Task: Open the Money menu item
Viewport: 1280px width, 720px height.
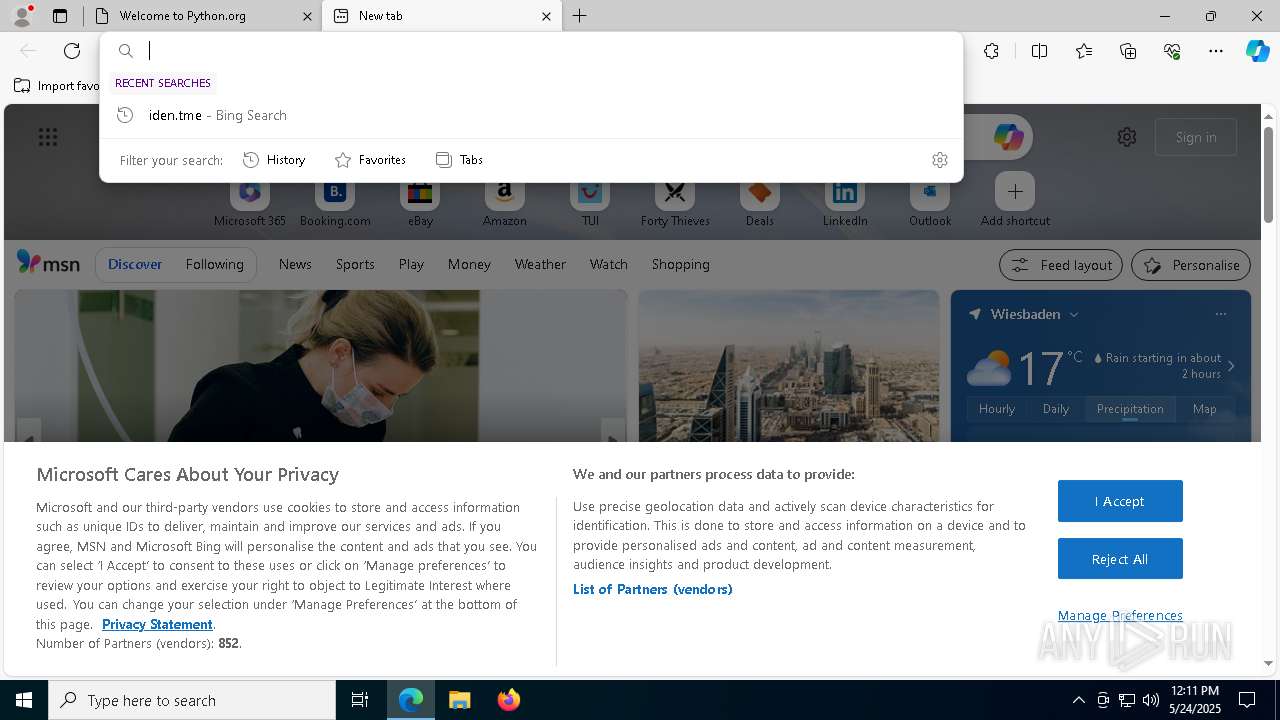Action: (x=469, y=264)
